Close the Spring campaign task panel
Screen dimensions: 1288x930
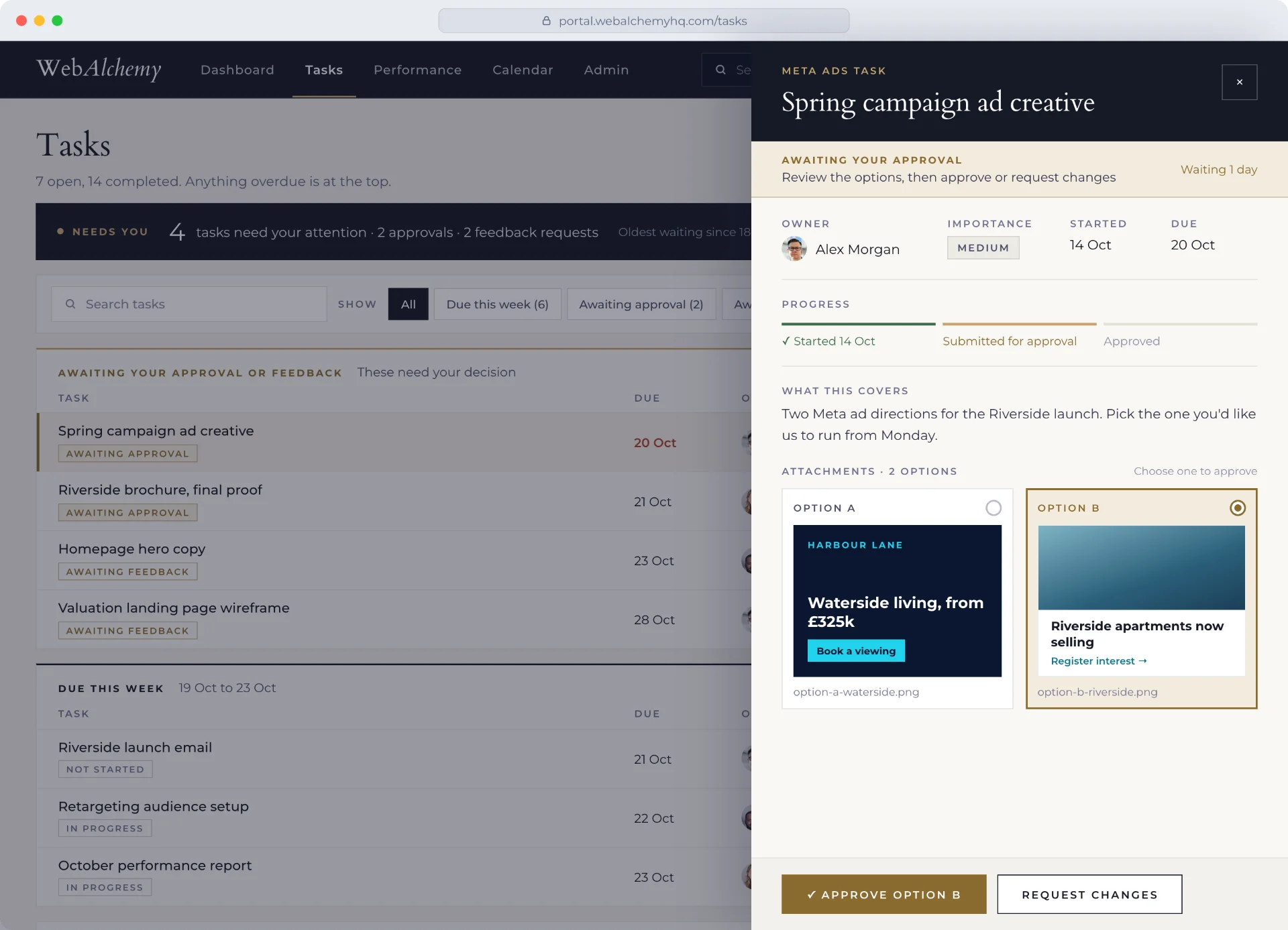(1239, 82)
